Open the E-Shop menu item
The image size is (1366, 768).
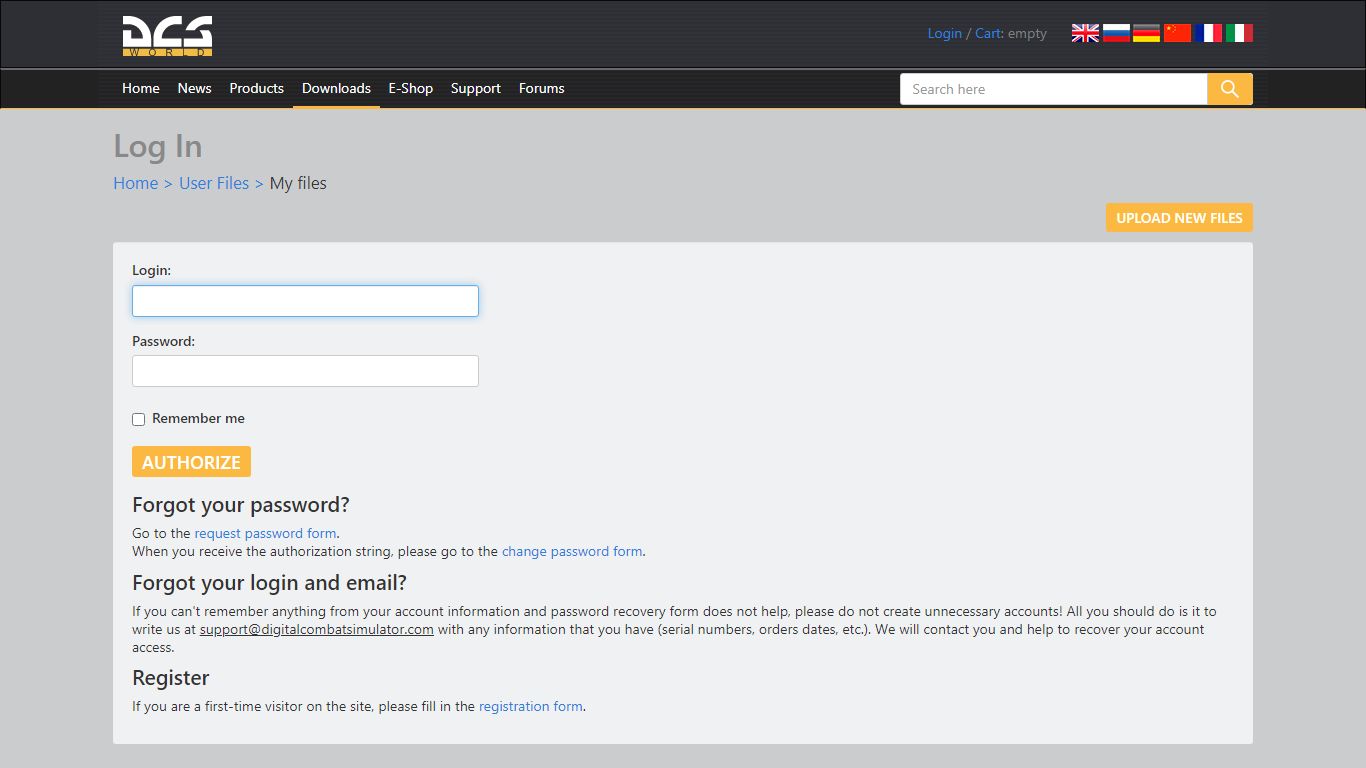[410, 88]
